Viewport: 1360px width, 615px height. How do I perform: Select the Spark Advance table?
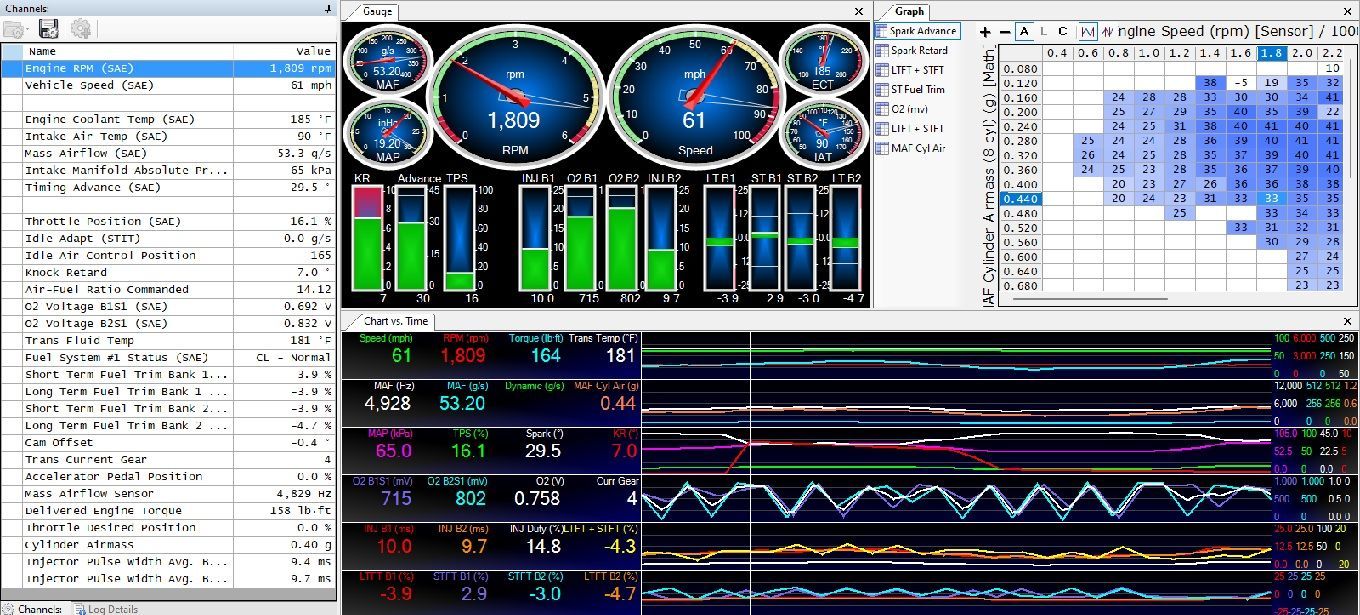coord(917,31)
